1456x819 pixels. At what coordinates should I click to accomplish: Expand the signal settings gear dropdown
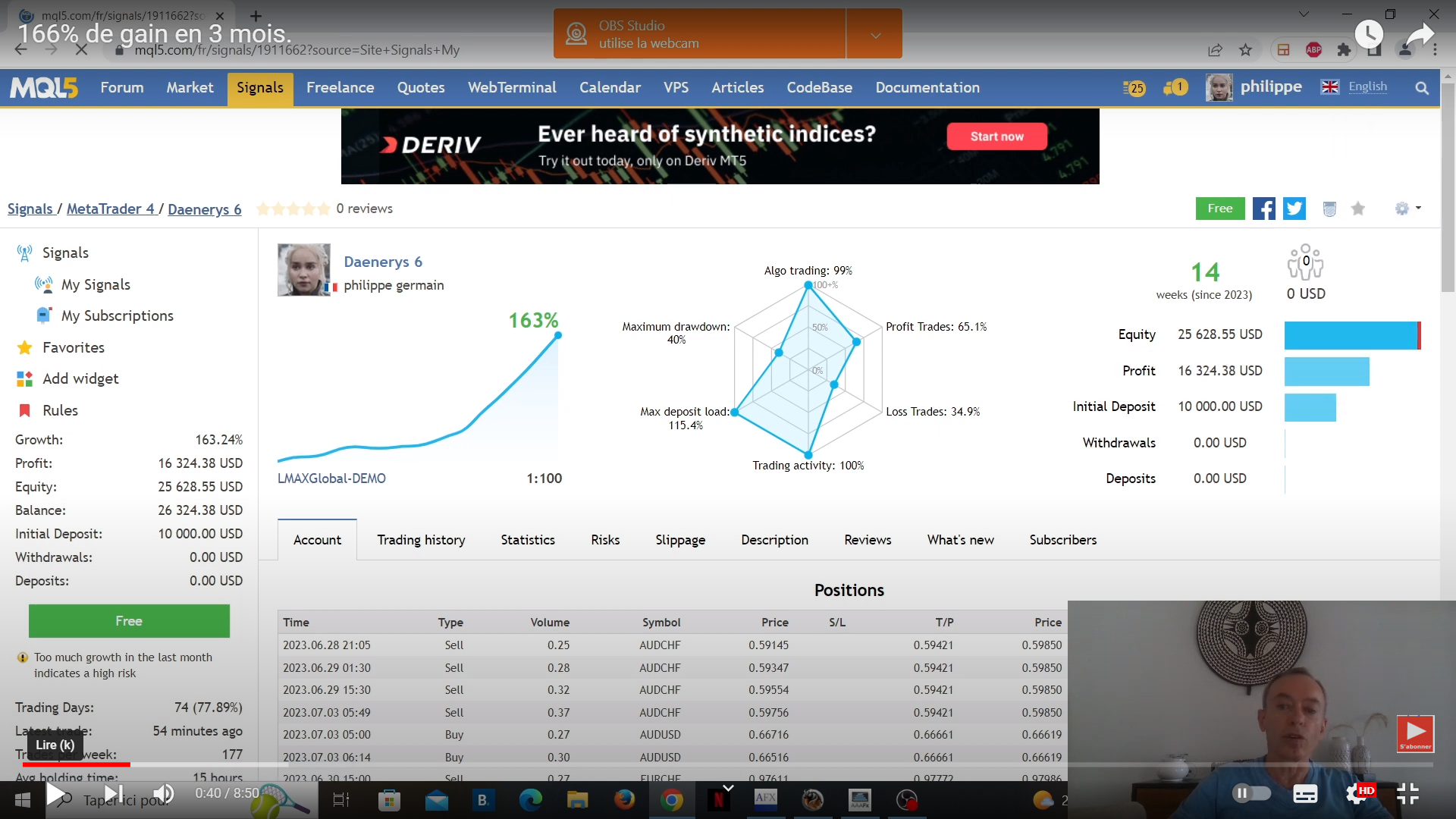pos(1407,209)
